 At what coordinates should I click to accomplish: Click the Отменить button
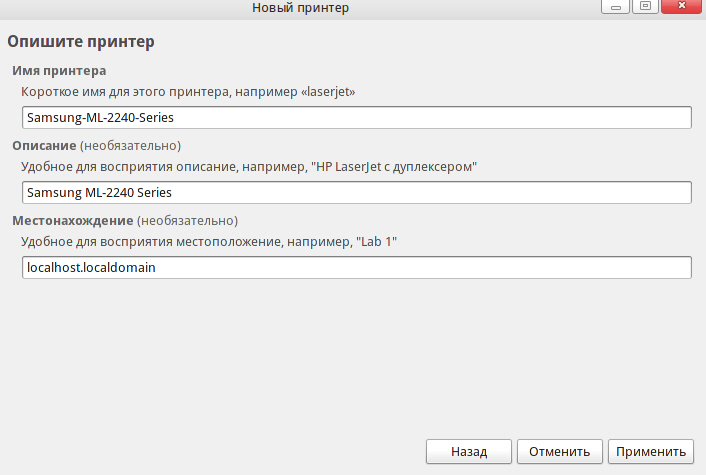tap(559, 451)
